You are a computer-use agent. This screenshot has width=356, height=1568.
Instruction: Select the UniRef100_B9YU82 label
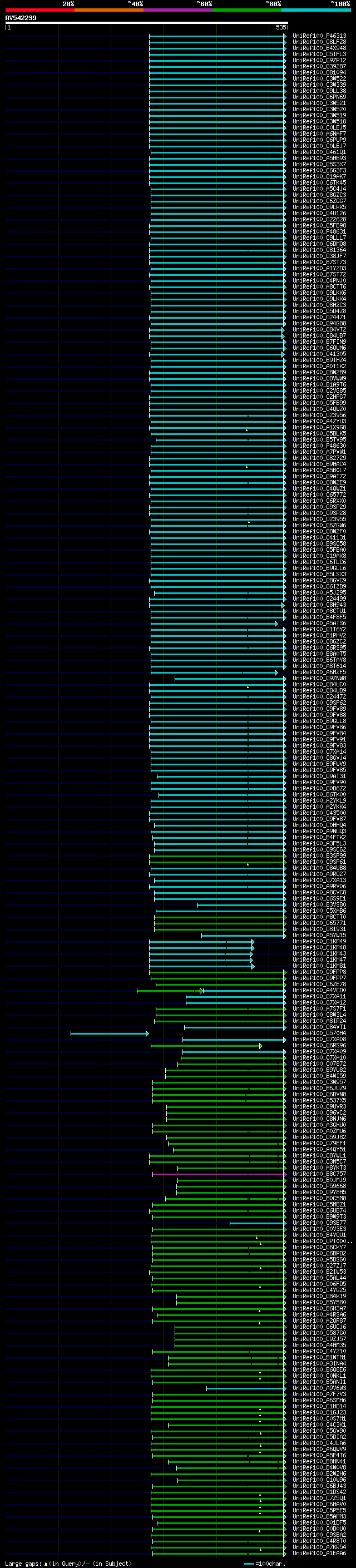(x=319, y=1070)
